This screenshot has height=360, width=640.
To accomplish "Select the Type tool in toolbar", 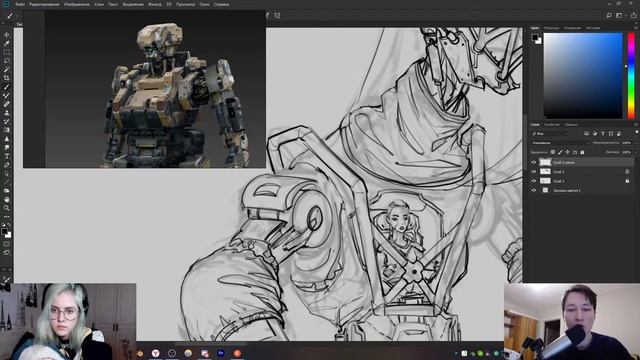I will tap(7, 156).
